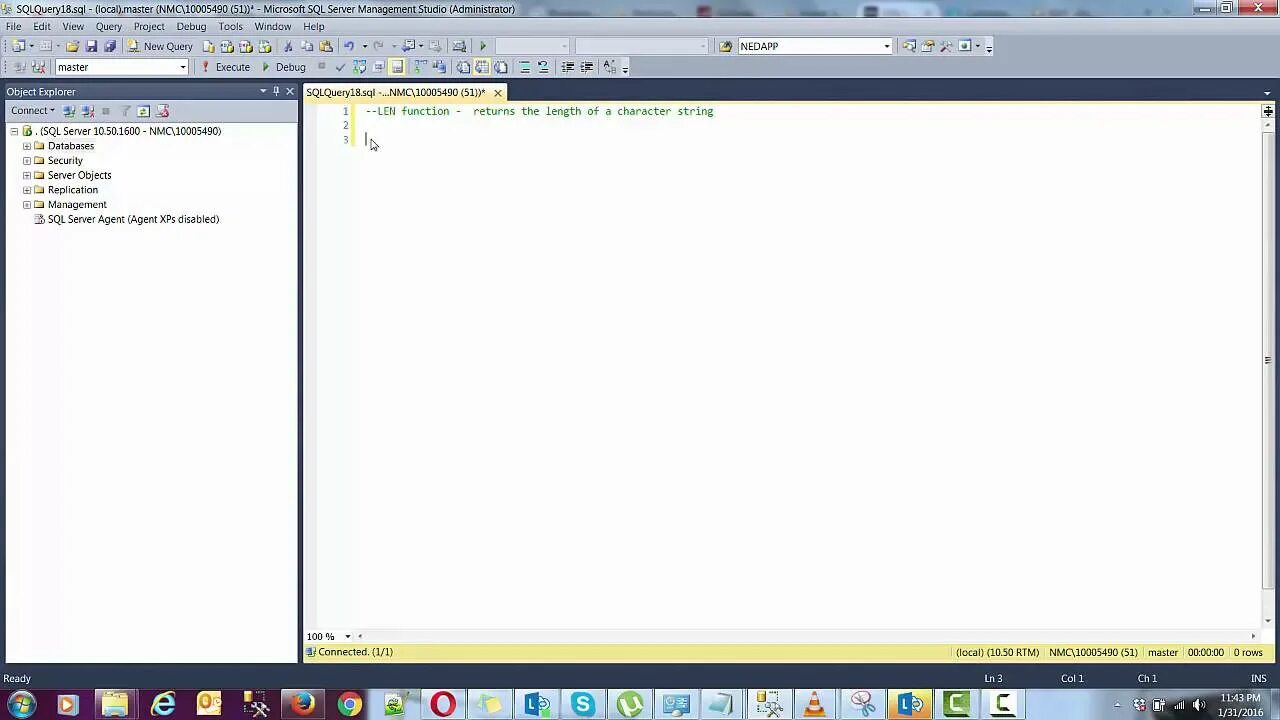
Task: Open the Query menu
Action: click(x=109, y=27)
